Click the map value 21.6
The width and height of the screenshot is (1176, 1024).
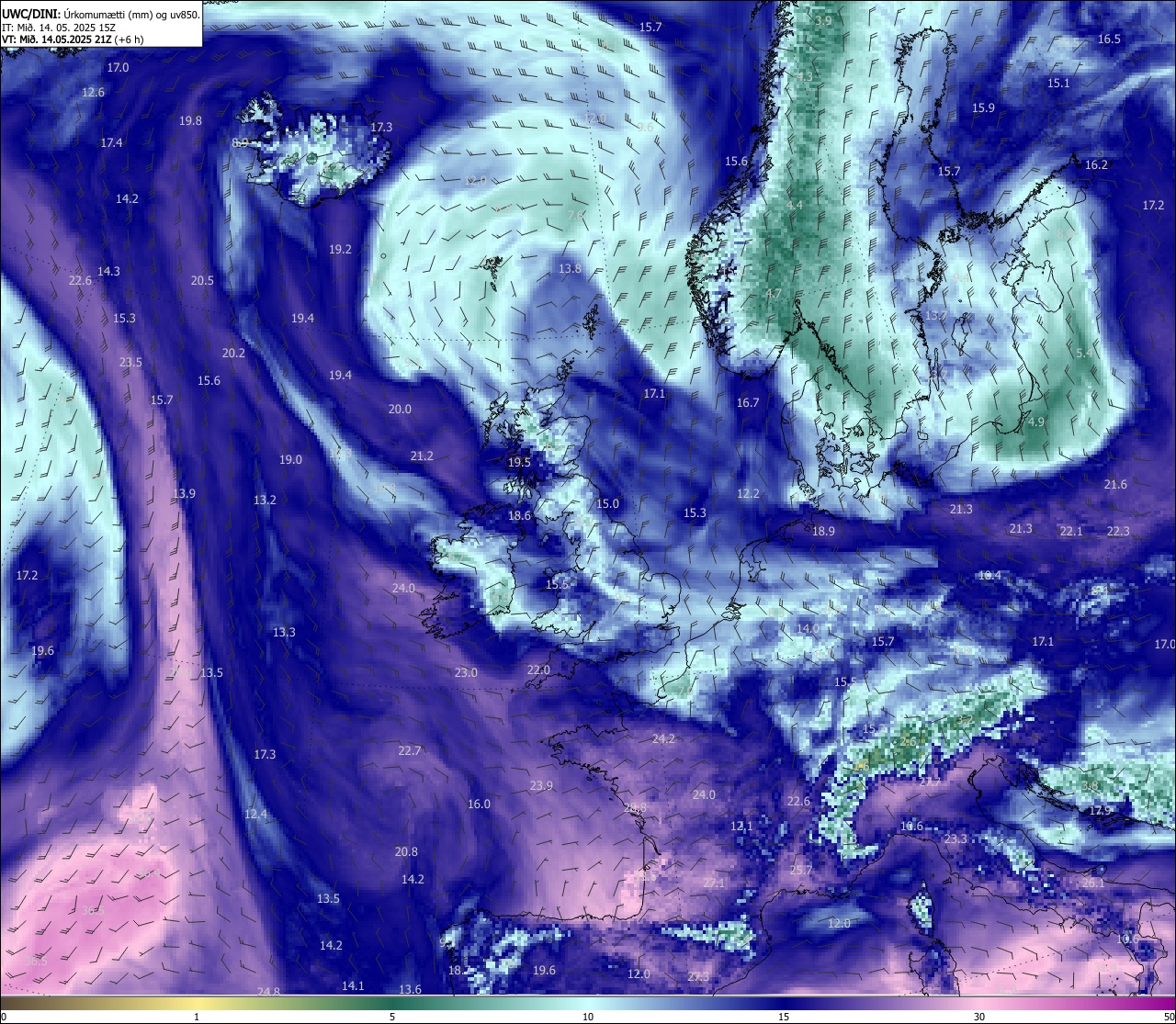1115,484
